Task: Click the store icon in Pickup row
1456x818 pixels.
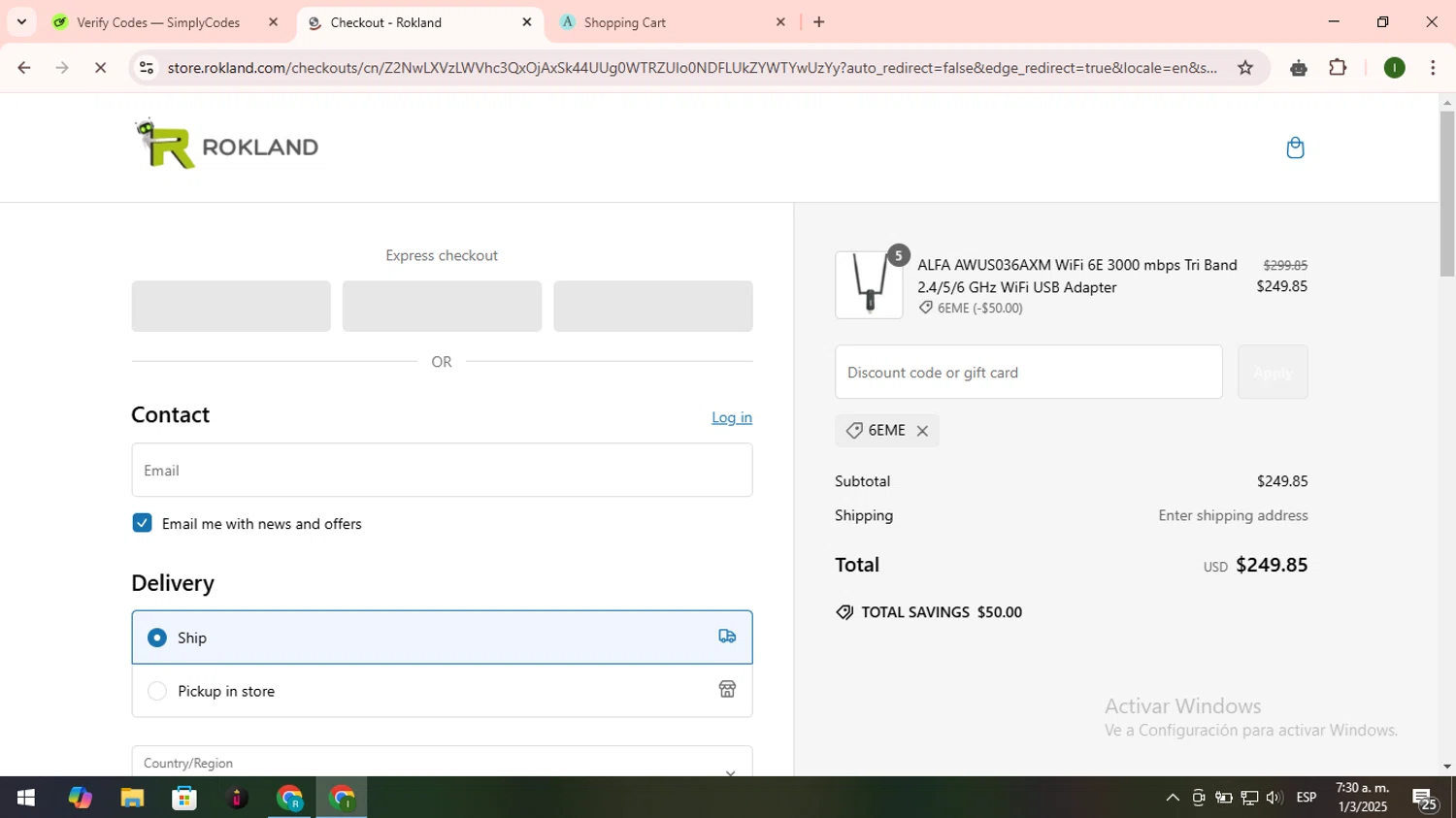Action: click(727, 690)
